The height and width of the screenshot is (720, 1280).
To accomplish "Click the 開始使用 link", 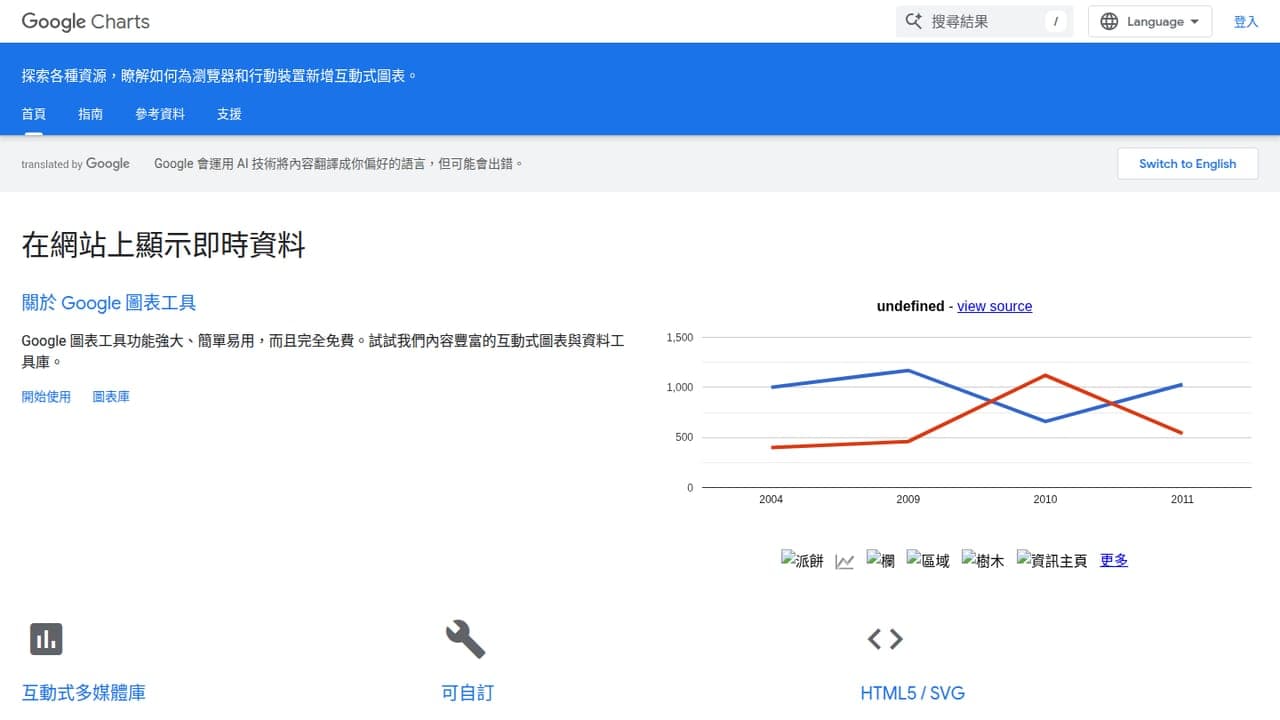I will (x=46, y=397).
